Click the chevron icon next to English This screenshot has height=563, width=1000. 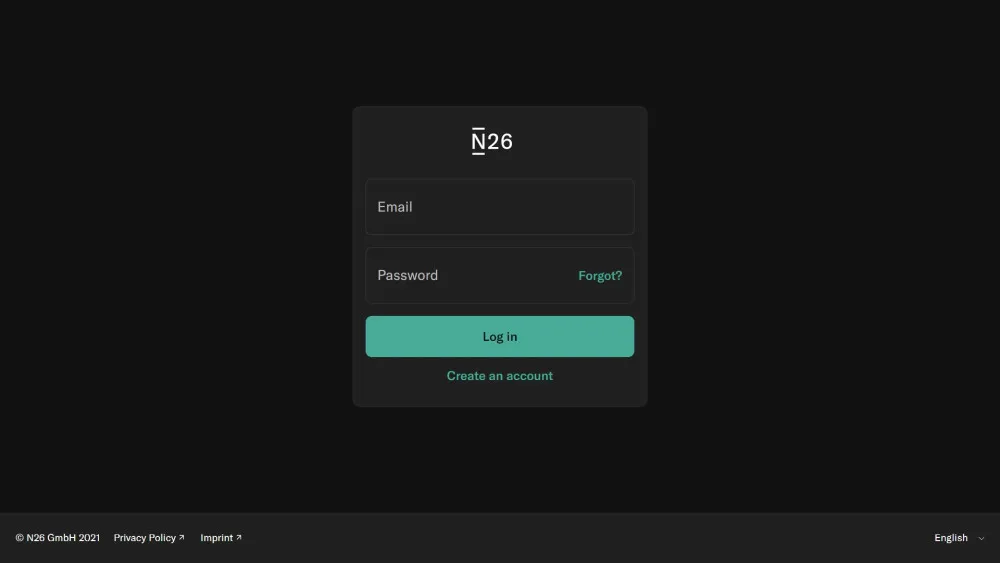pyautogui.click(x=981, y=538)
